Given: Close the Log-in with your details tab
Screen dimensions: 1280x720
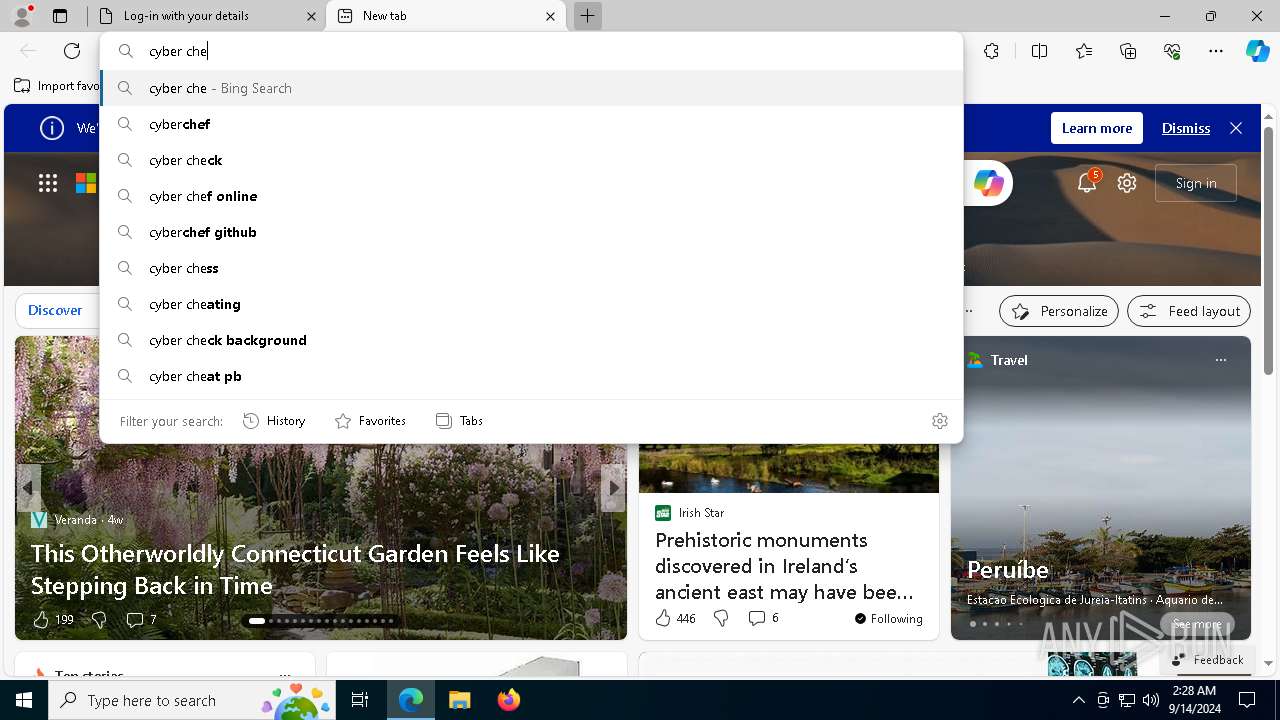Looking at the screenshot, I should [x=311, y=16].
